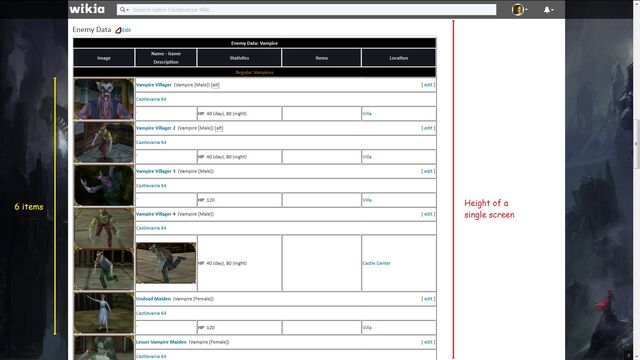Screen dimensions: 640x360
Task: Open Castlevania 64 under Vampire Villager 3
Action: pos(151,186)
